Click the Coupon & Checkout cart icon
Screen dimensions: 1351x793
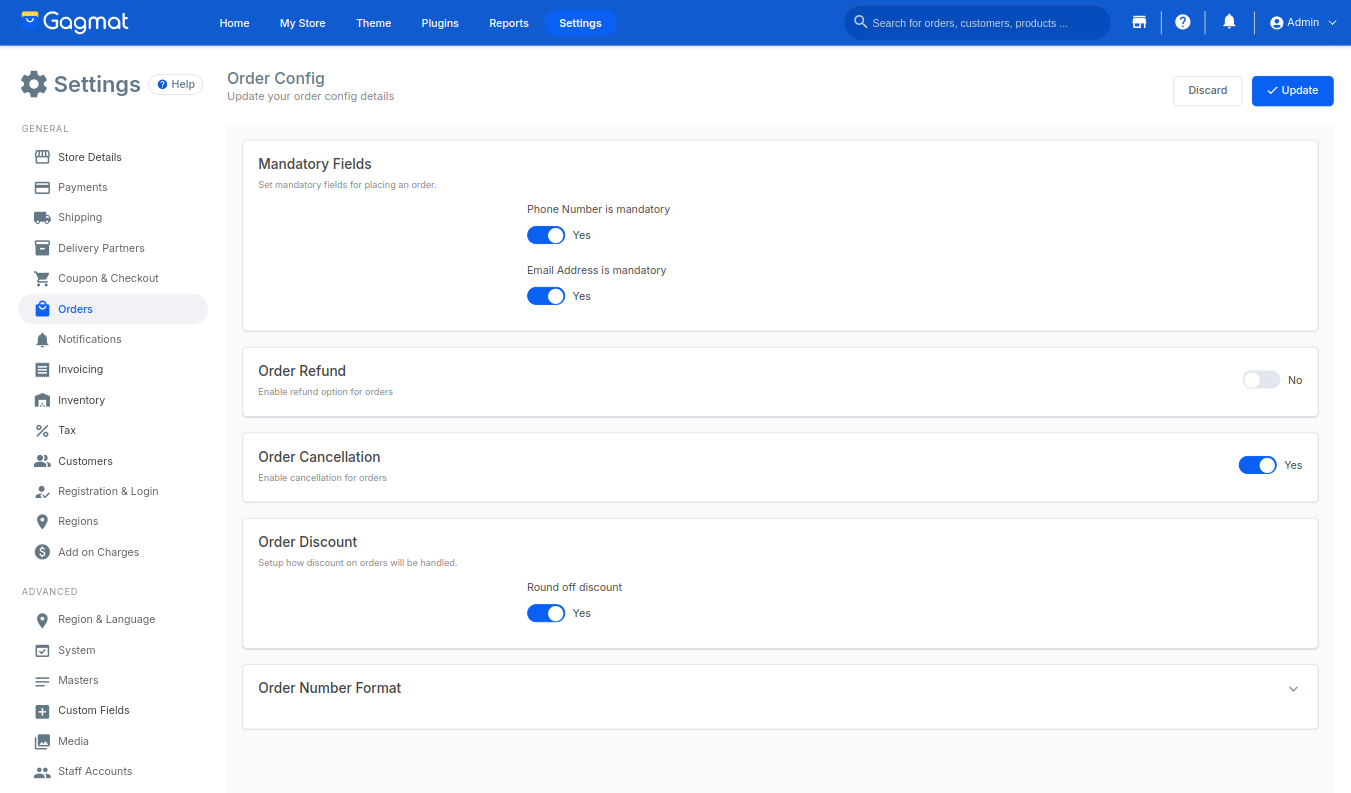click(x=42, y=278)
